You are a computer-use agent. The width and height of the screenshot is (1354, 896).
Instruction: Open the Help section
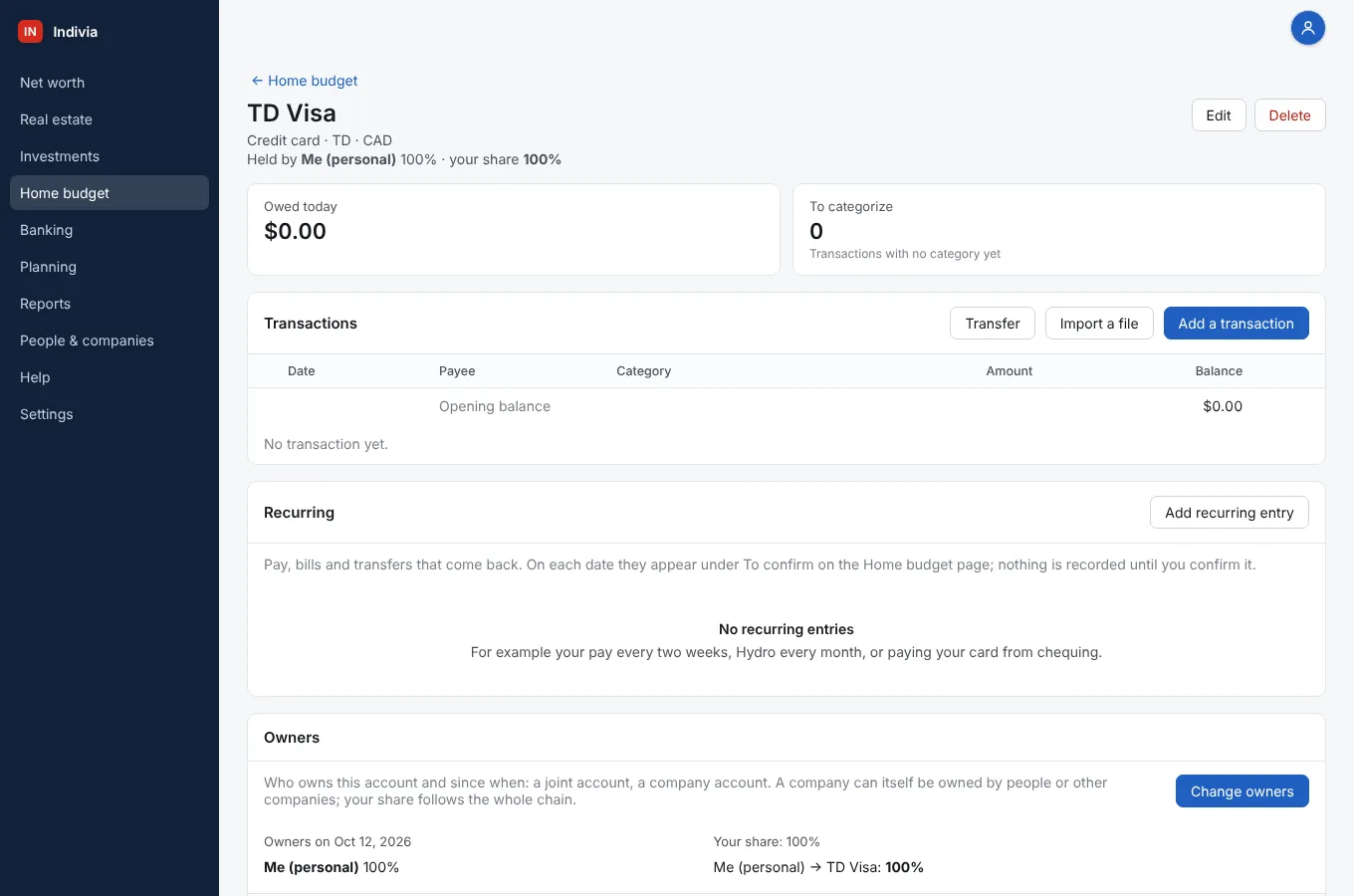coord(110,377)
